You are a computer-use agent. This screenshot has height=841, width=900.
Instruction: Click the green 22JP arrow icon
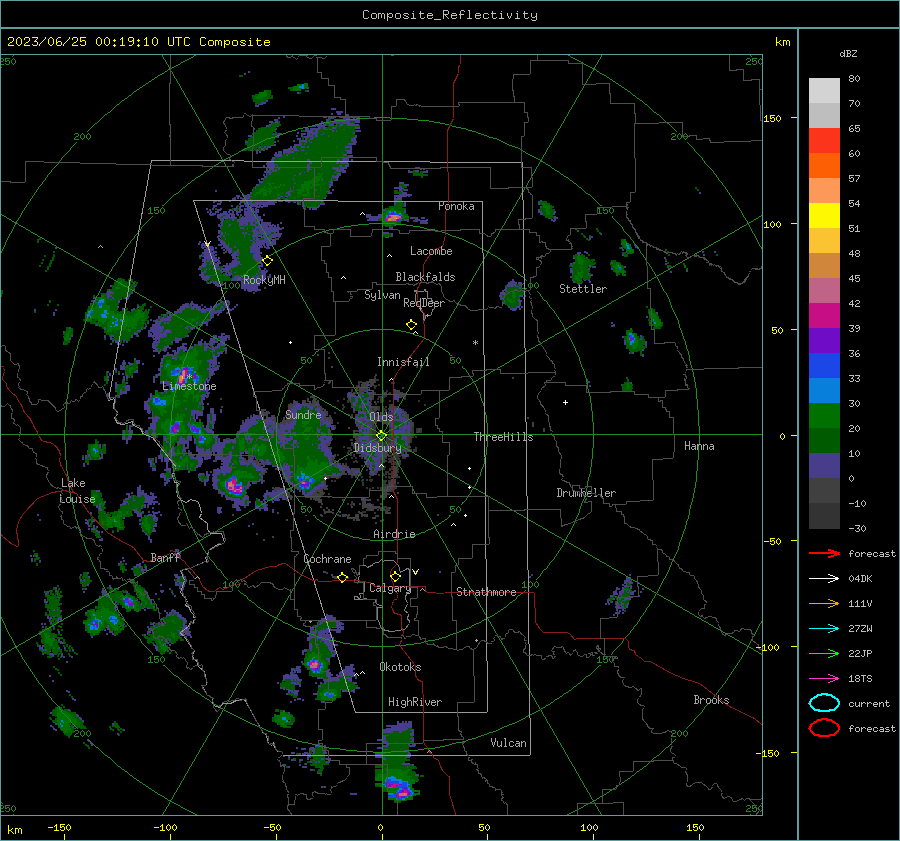824,653
